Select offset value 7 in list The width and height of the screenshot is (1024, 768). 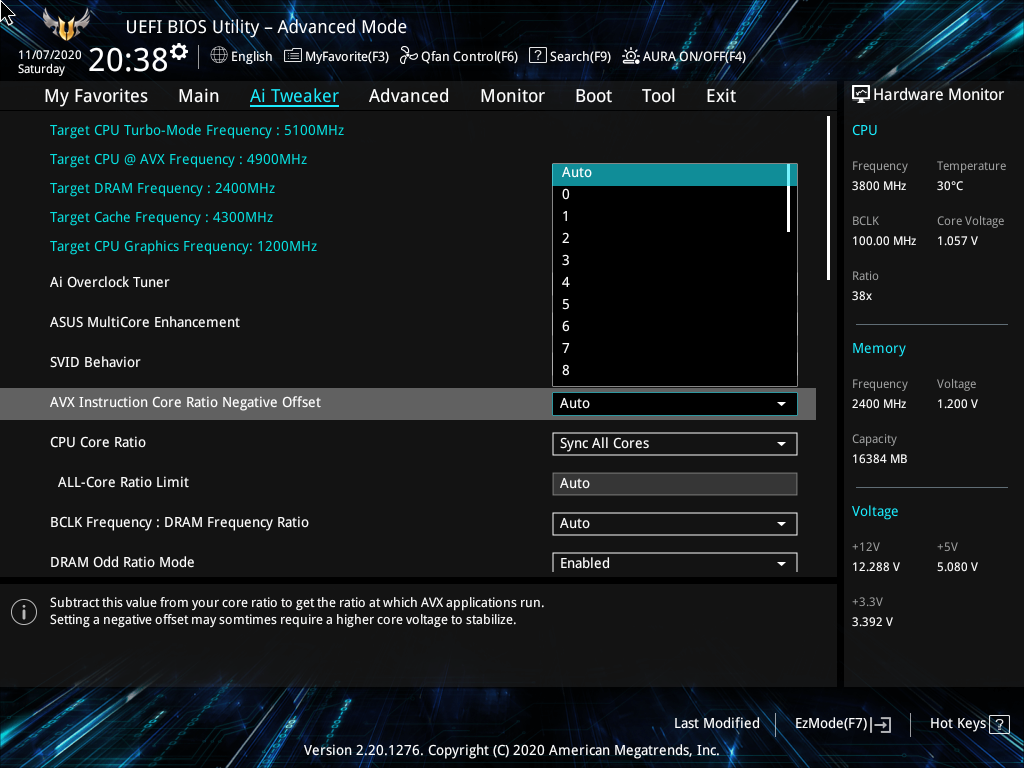pyautogui.click(x=670, y=348)
